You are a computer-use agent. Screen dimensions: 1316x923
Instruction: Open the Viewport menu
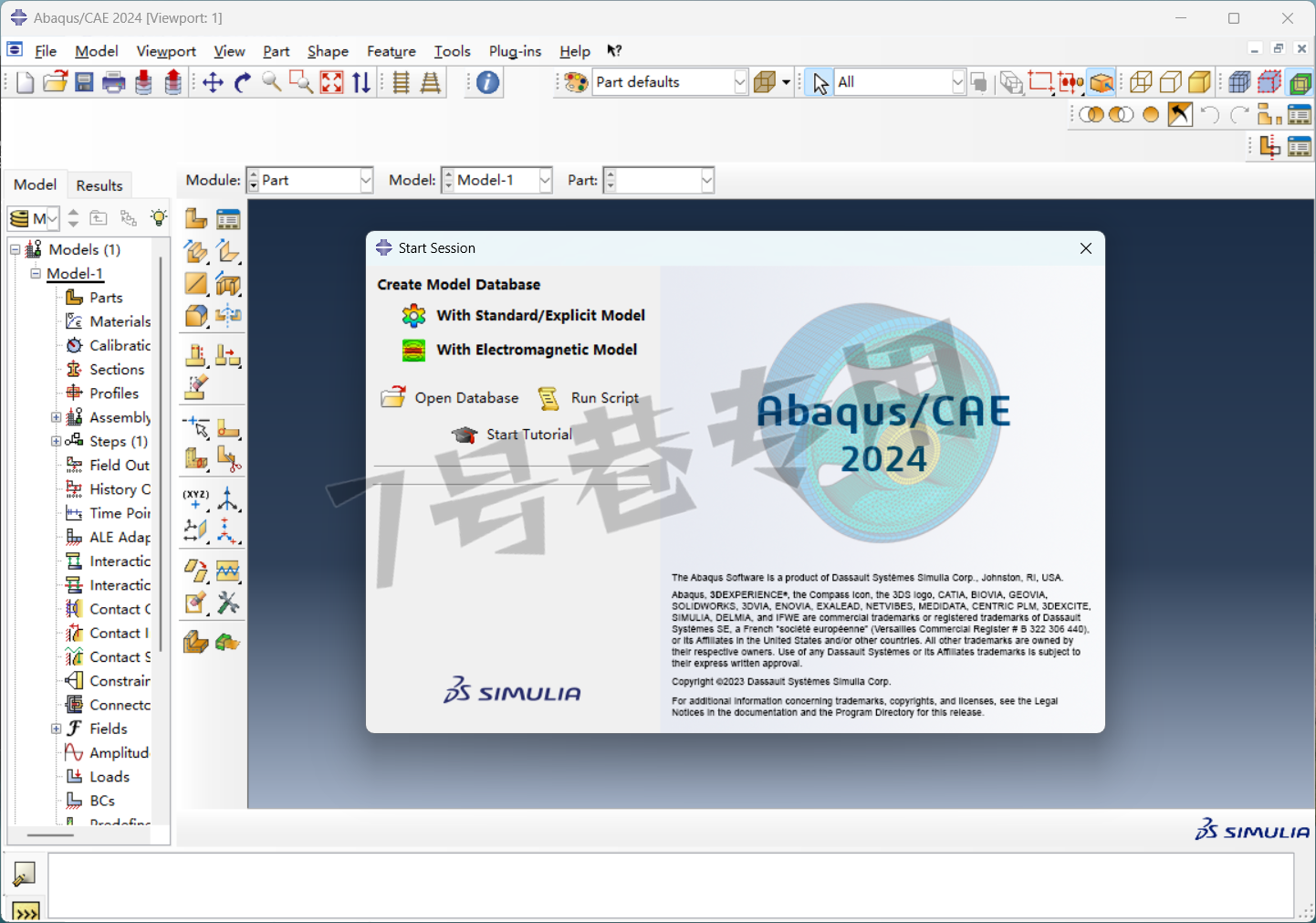click(x=166, y=51)
